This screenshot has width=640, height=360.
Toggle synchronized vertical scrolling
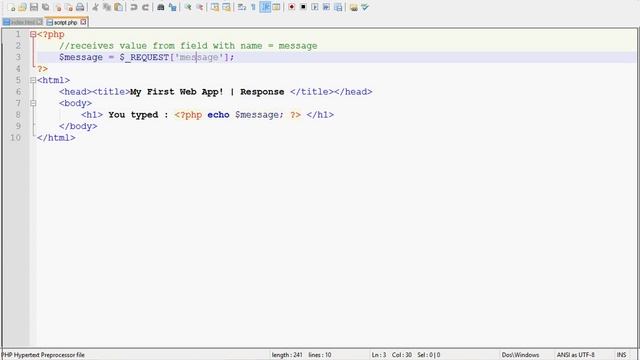pyautogui.click(x=215, y=7)
